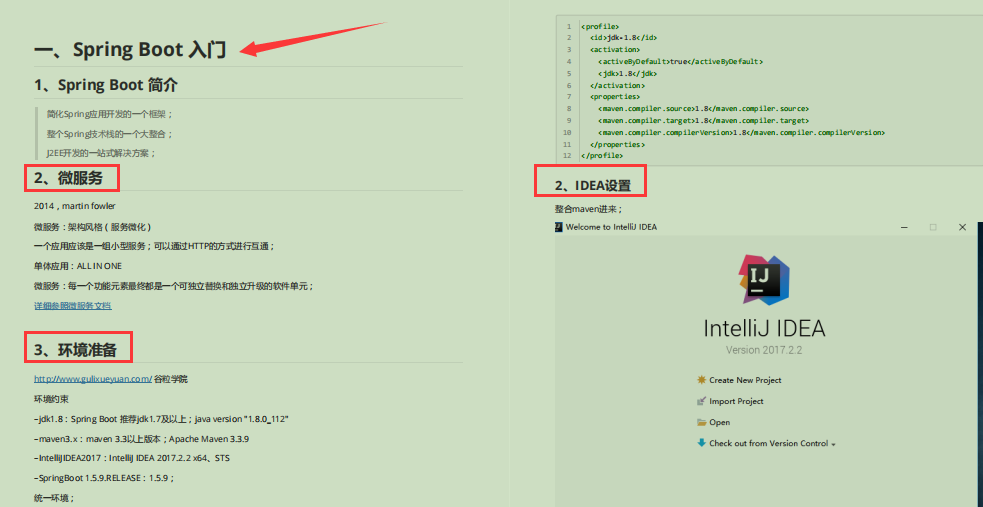Viewport: 983px width, 507px height.
Task: Click the opening <profile> tag line
Action: point(601,26)
